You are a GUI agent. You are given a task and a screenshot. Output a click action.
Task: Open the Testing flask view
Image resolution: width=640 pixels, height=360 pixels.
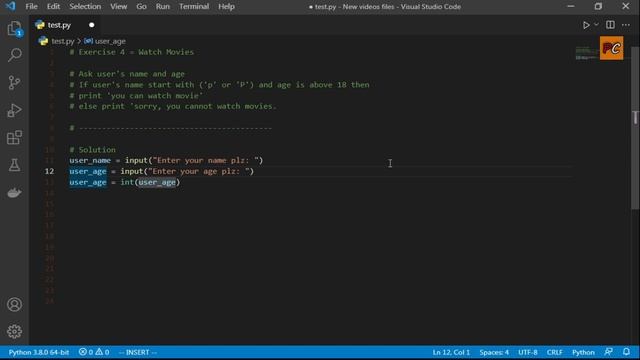[x=14, y=165]
